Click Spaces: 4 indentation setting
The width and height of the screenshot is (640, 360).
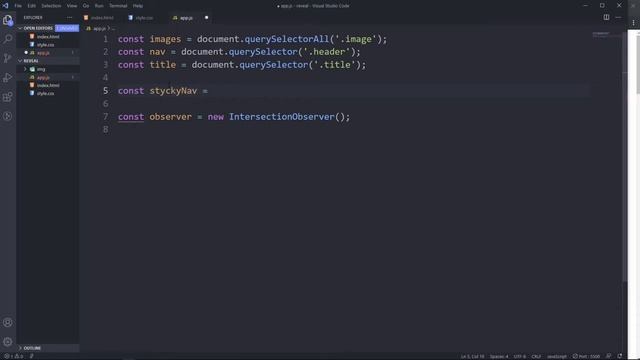click(499, 356)
